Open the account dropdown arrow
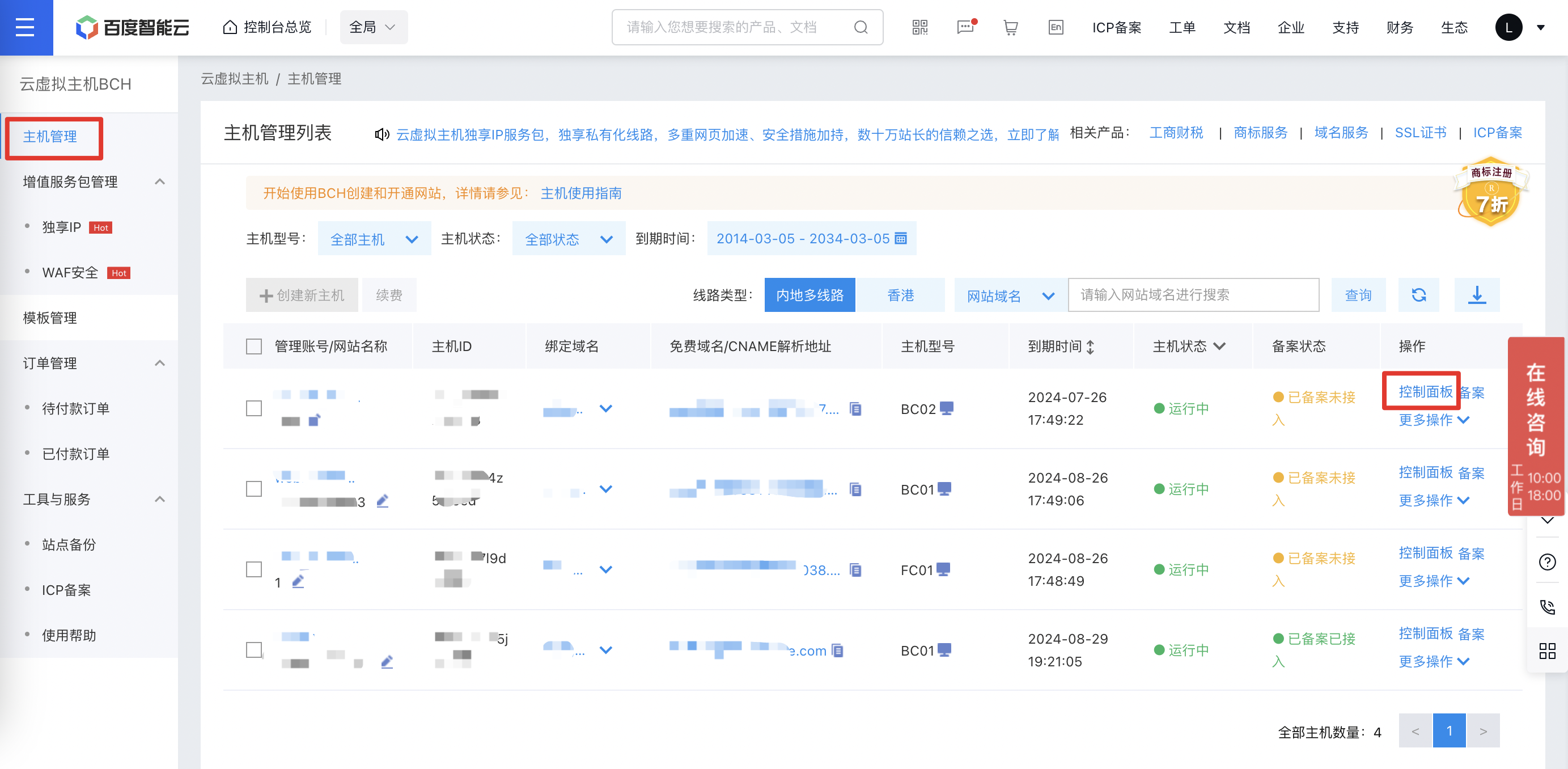The height and width of the screenshot is (769, 1568). pyautogui.click(x=1541, y=27)
